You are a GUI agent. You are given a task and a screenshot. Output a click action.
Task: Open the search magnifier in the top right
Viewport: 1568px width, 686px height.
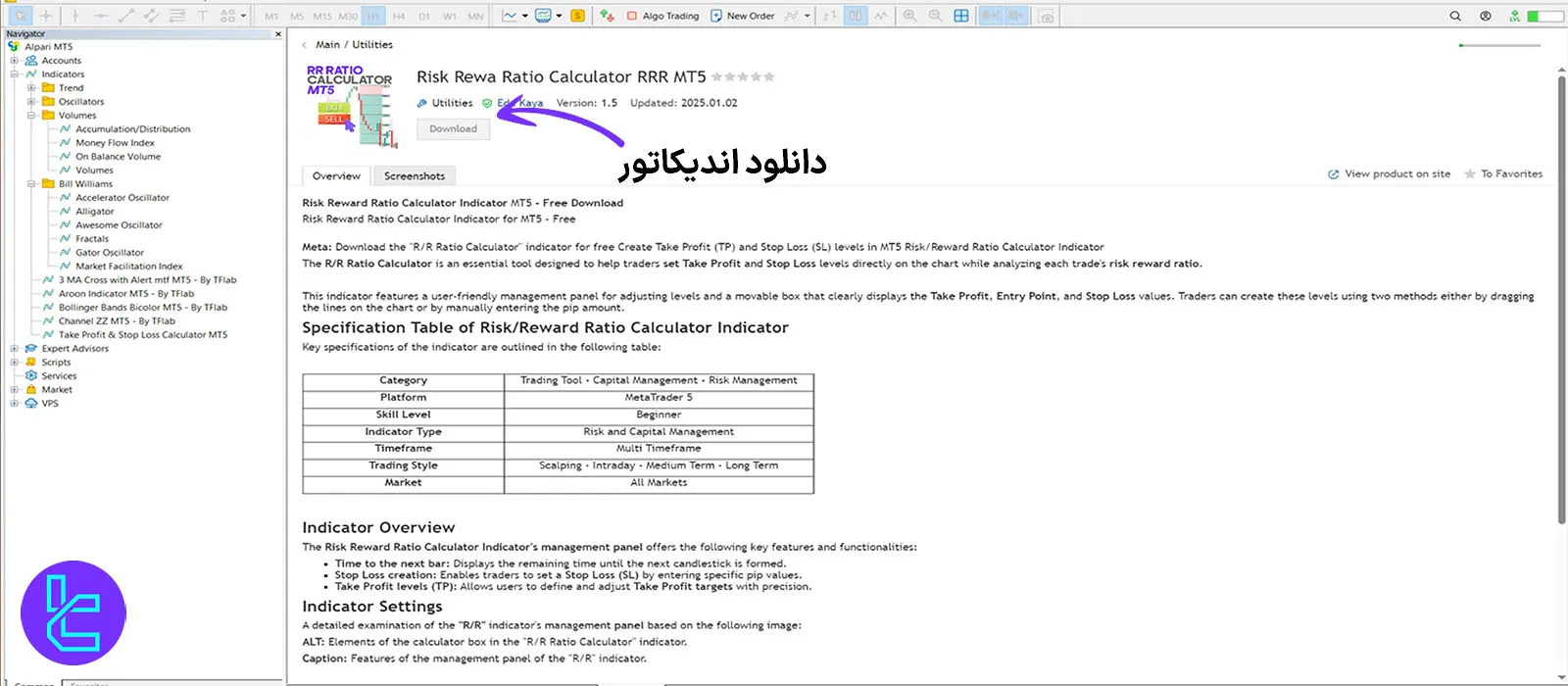click(1455, 16)
